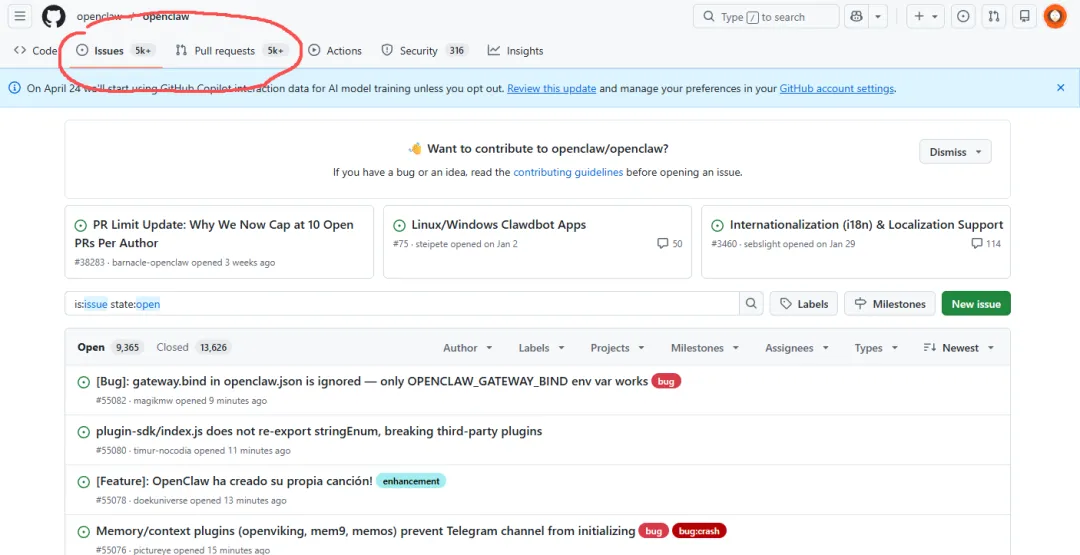Expand the Milestones filter dropdown
This screenshot has width=1080, height=555.
[705, 348]
